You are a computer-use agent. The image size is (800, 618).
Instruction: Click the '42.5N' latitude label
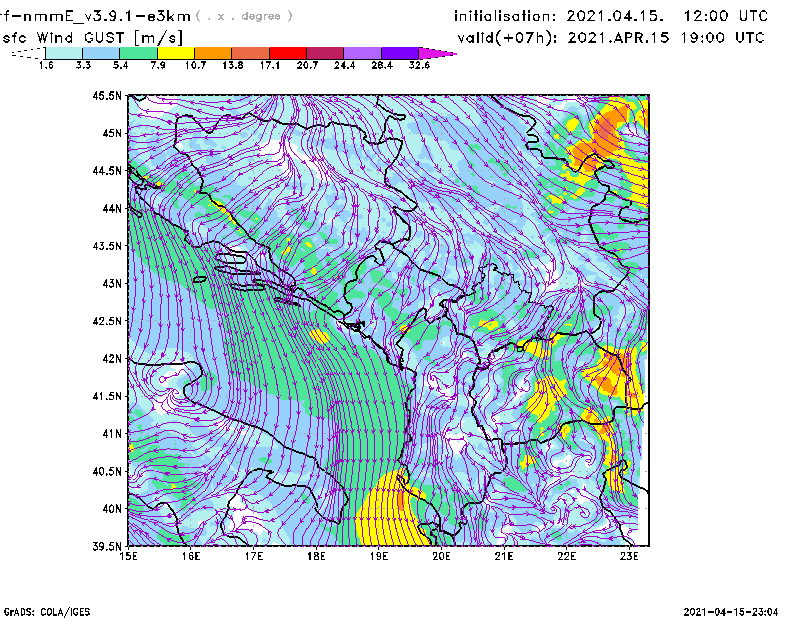coord(107,321)
